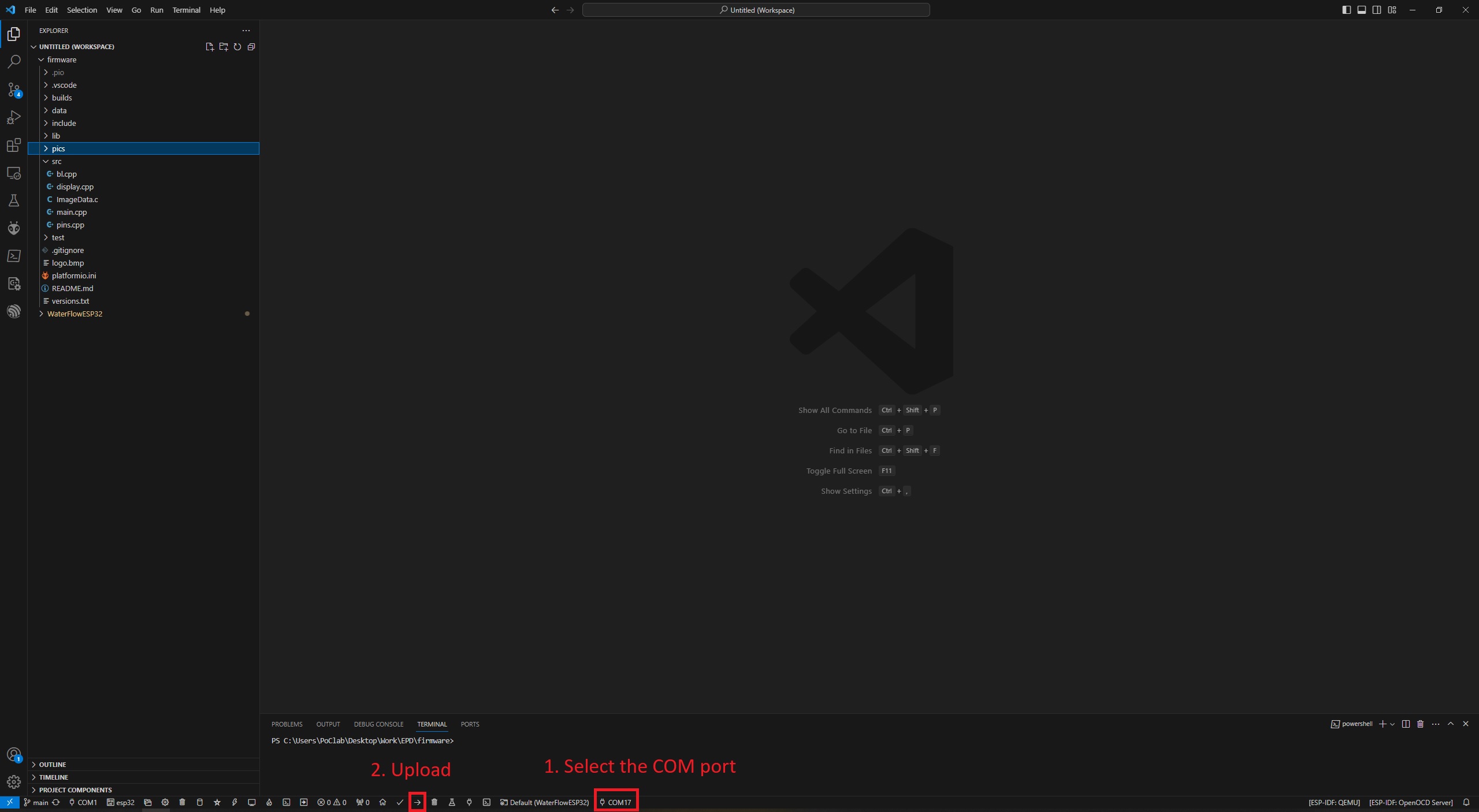This screenshot has width=1479, height=812.
Task: Open the new terminal profile dropdown arrow
Action: click(1392, 724)
